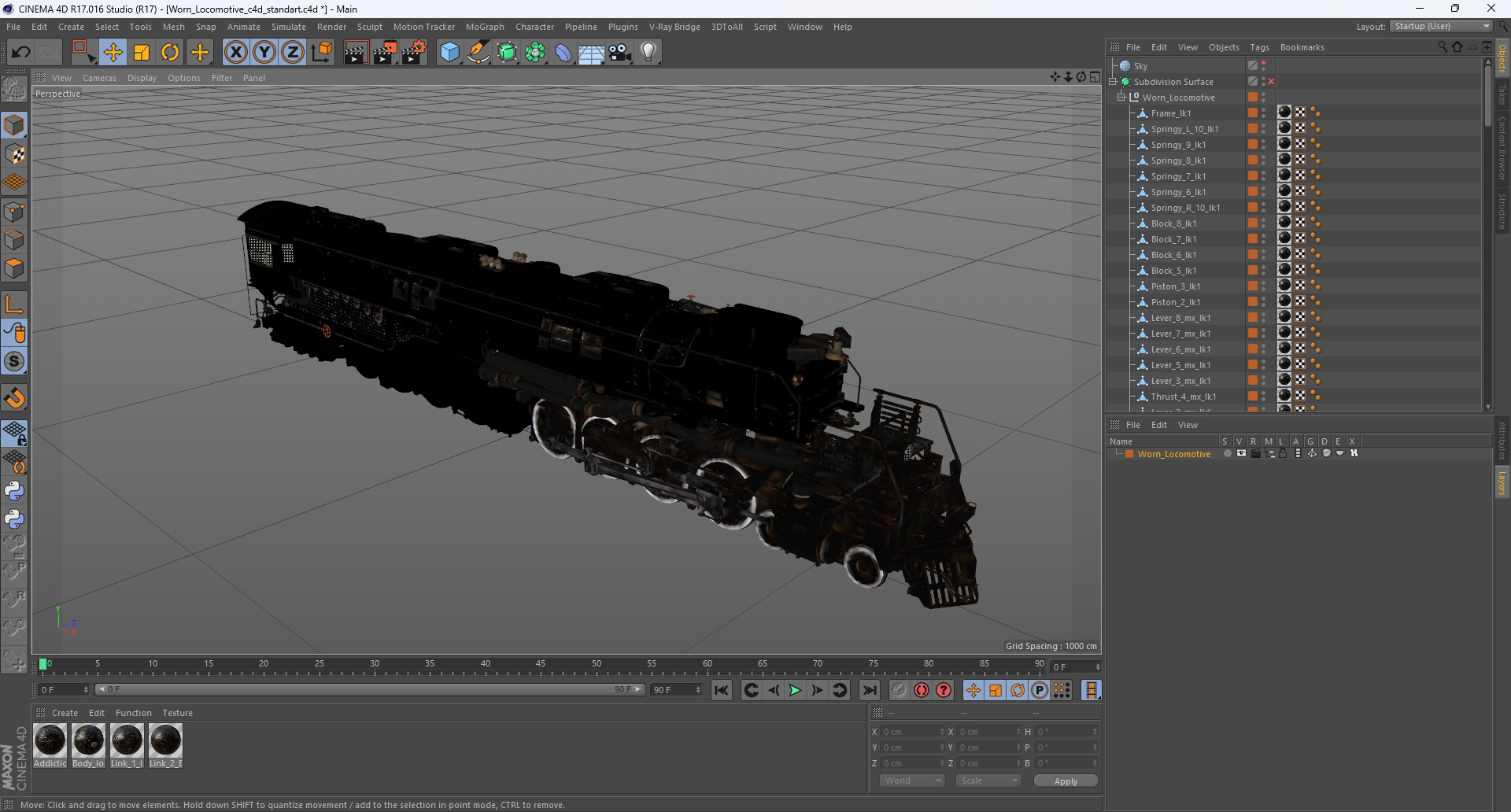This screenshot has height=812, width=1511.
Task: Add a Subdivision Surface generator icon
Action: click(x=507, y=53)
